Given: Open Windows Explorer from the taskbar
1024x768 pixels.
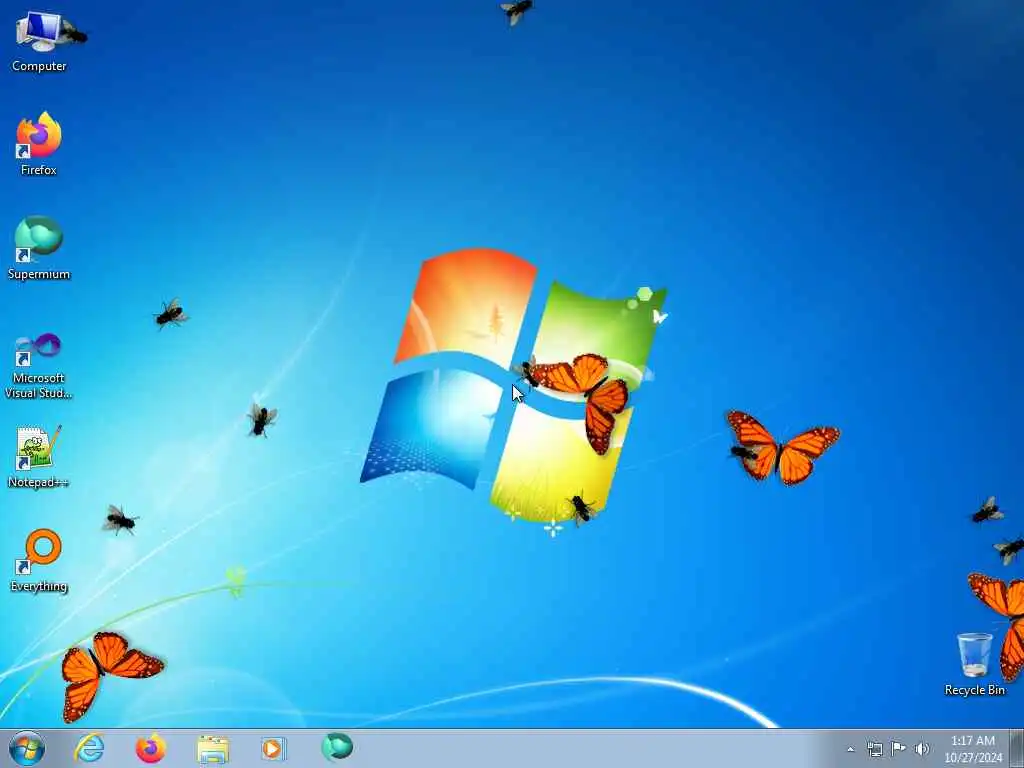Looking at the screenshot, I should pos(213,749).
